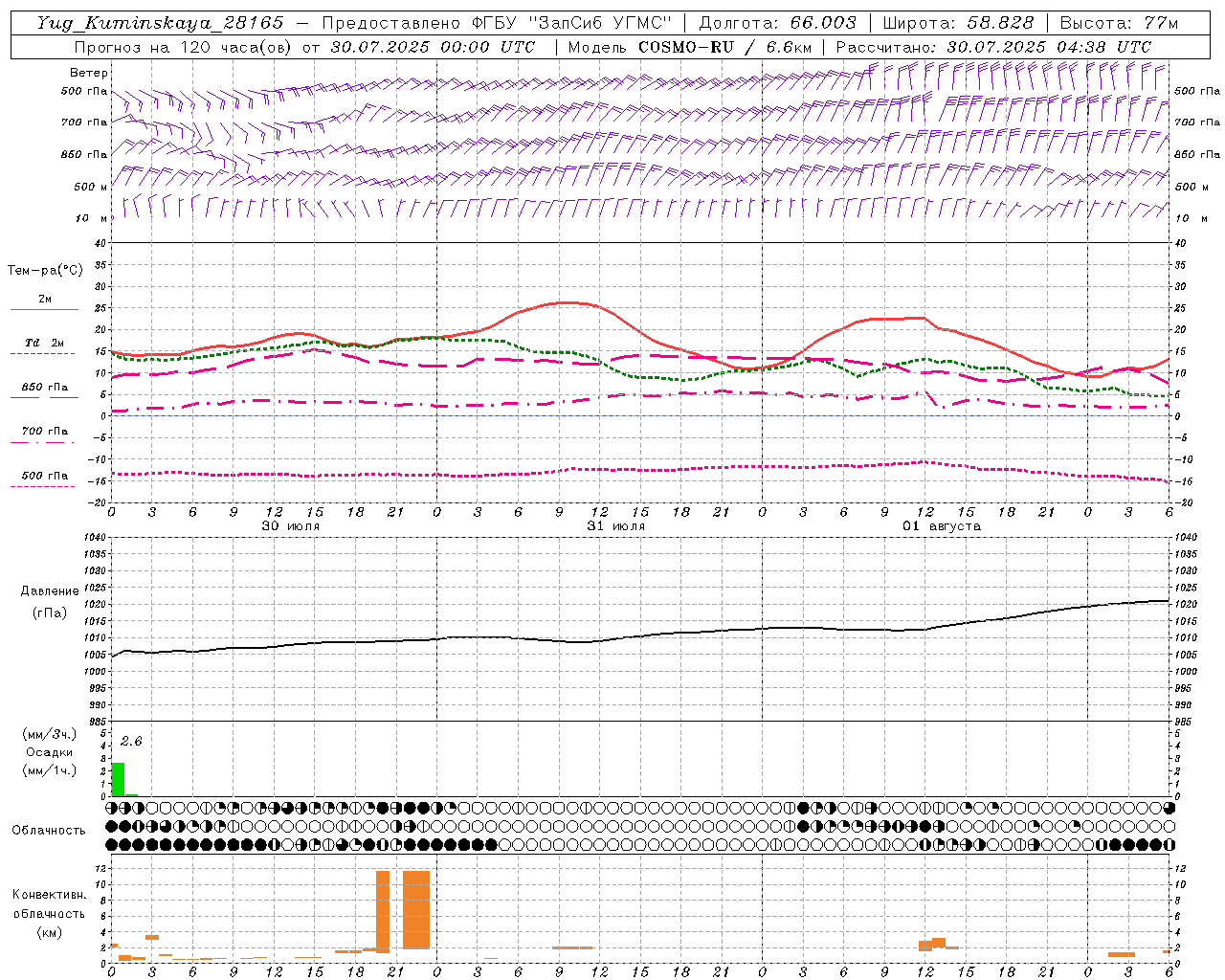The width and height of the screenshot is (1225, 980).
Task: Click the Широта: 58.828 header field
Action: point(958,22)
